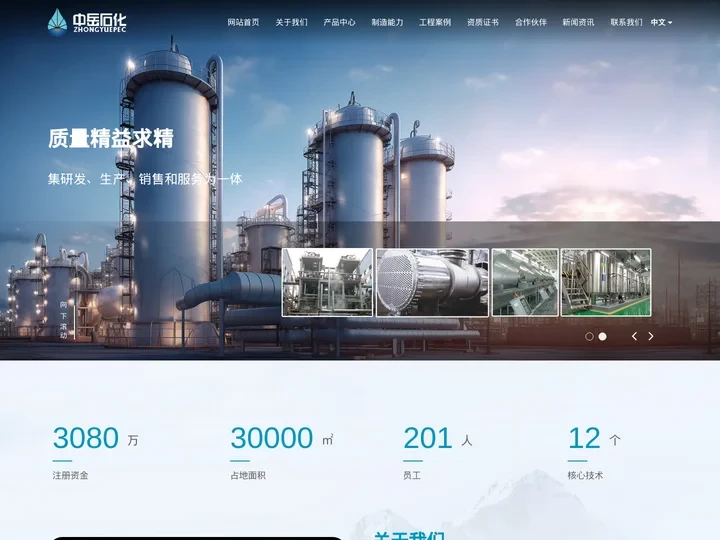Open 制造能力 in navigation bar
The image size is (720, 540).
pos(387,22)
